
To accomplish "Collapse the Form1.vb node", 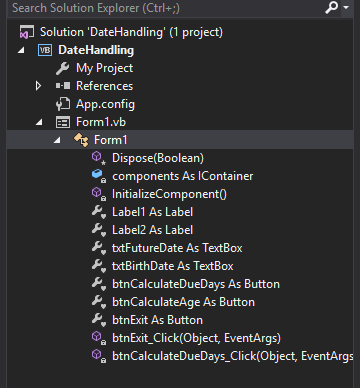I will (39, 122).
